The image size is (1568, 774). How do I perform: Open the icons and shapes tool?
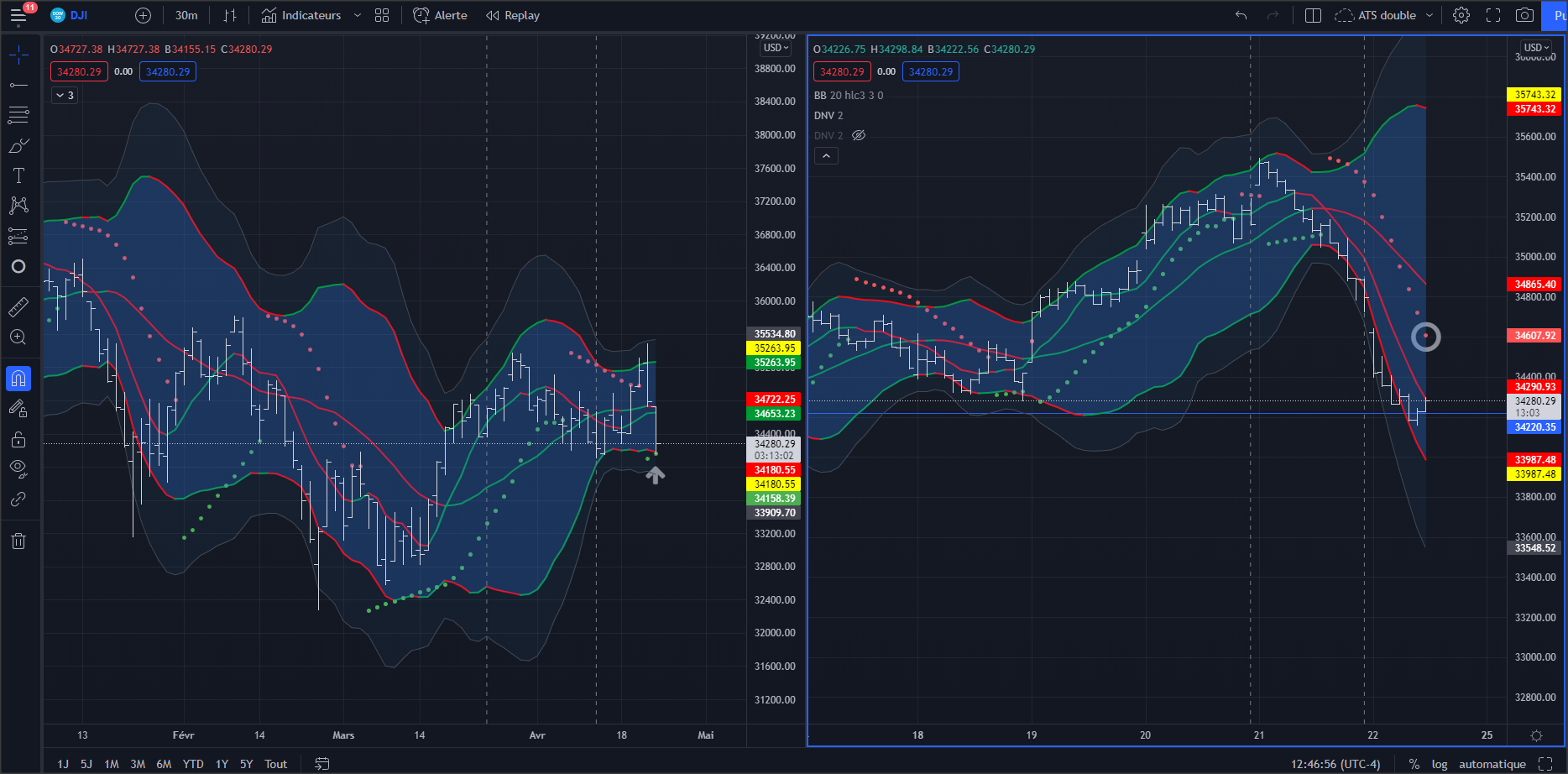click(18, 266)
